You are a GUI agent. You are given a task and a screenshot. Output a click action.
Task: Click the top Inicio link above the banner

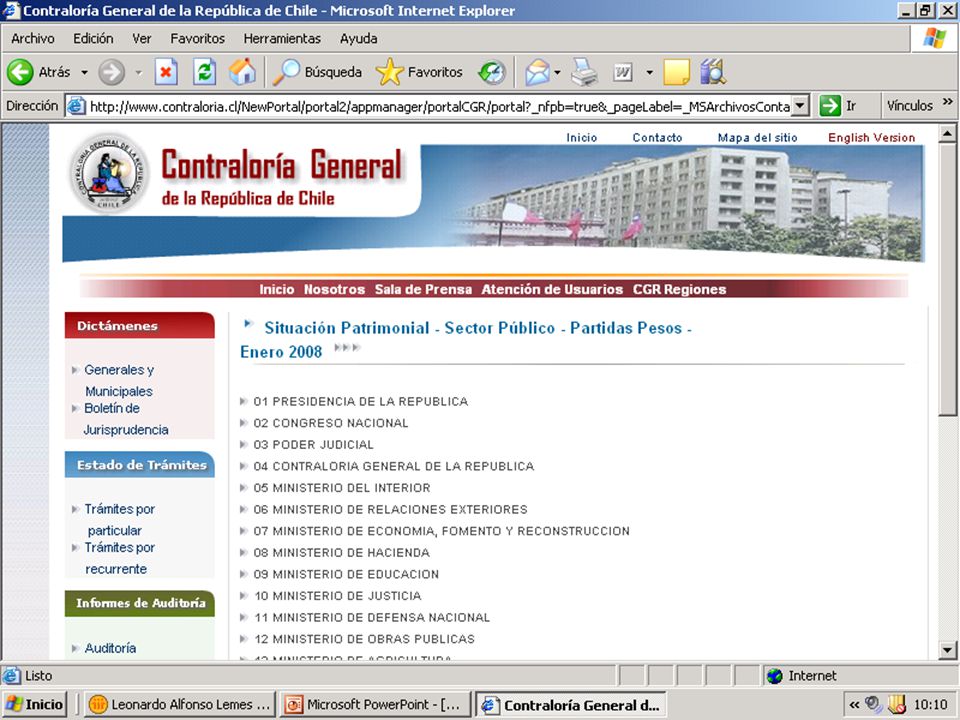pos(582,138)
